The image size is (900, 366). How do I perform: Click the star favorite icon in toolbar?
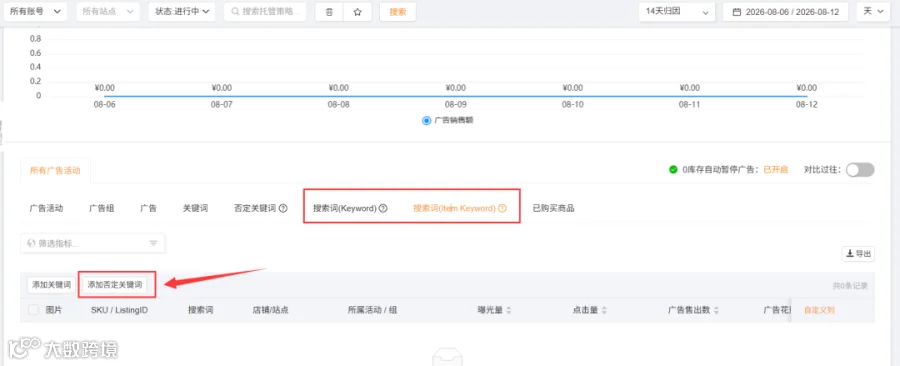coord(358,12)
